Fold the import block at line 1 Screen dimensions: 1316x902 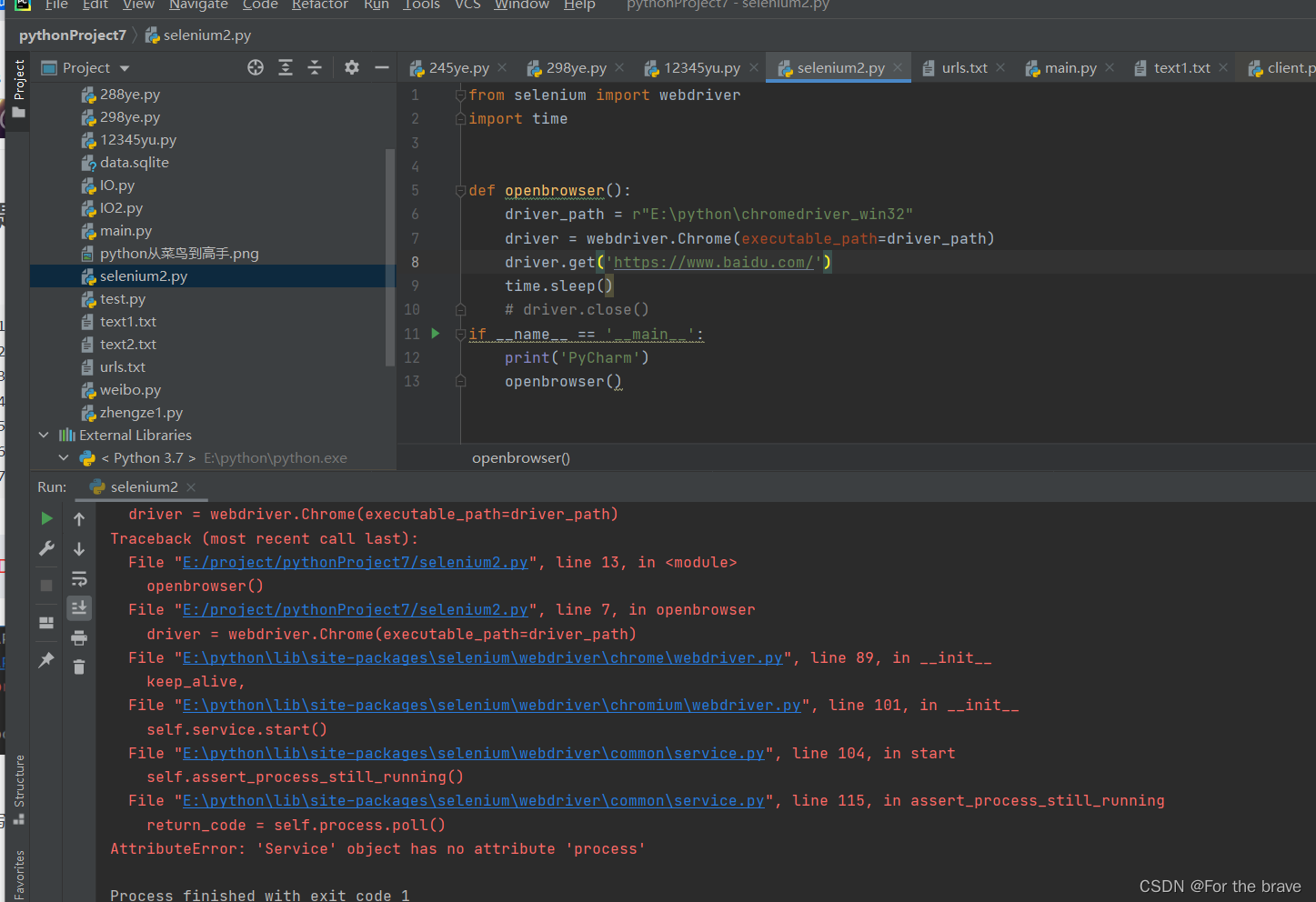(460, 95)
